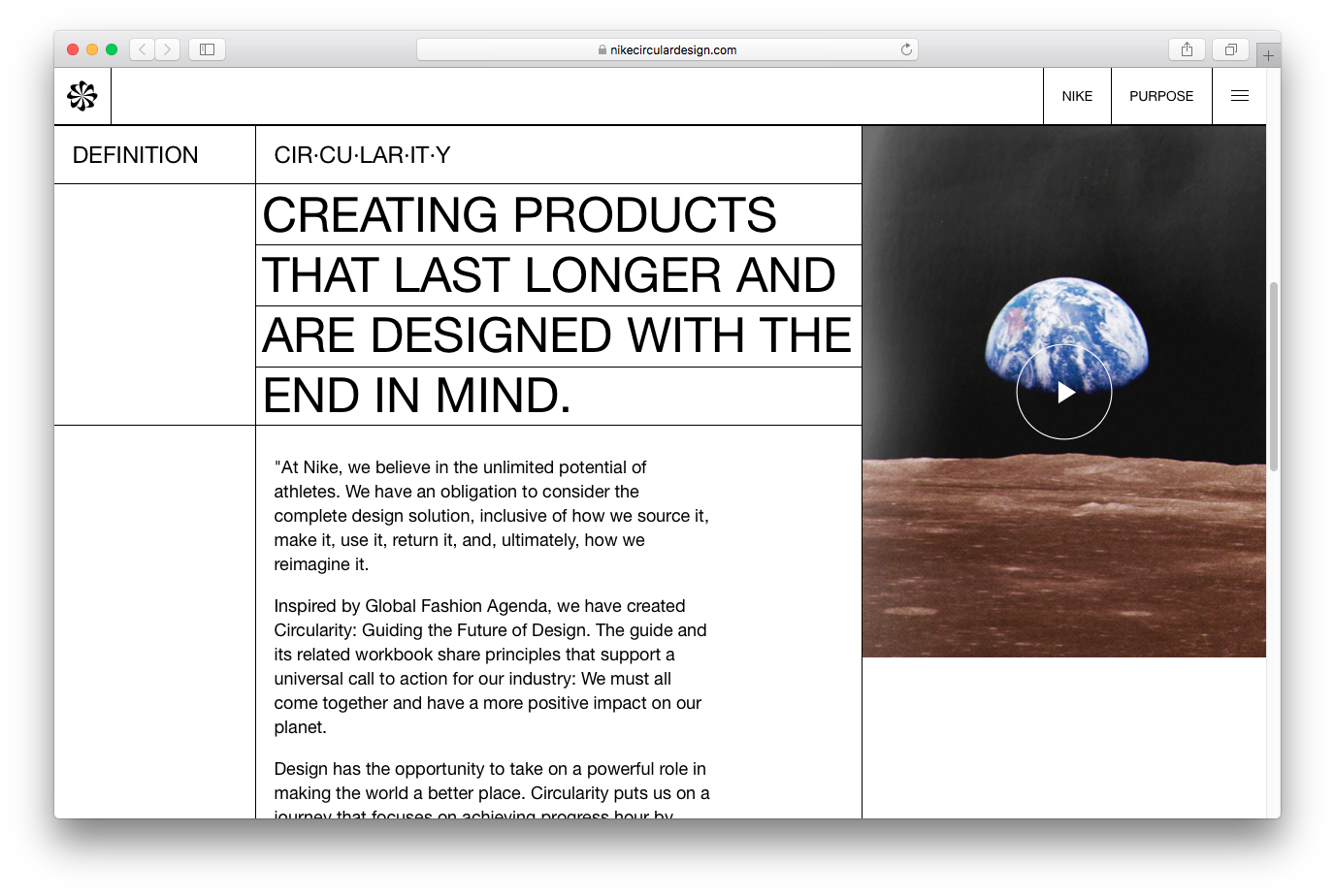
Task: Click the paragraph starting 'Design has the opportunity'
Action: pos(492,788)
